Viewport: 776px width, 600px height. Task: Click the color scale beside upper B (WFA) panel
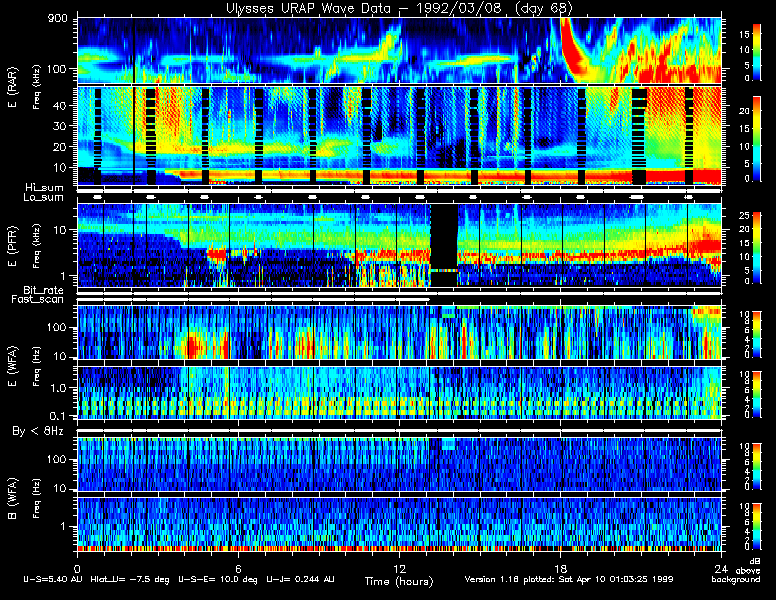(757, 466)
